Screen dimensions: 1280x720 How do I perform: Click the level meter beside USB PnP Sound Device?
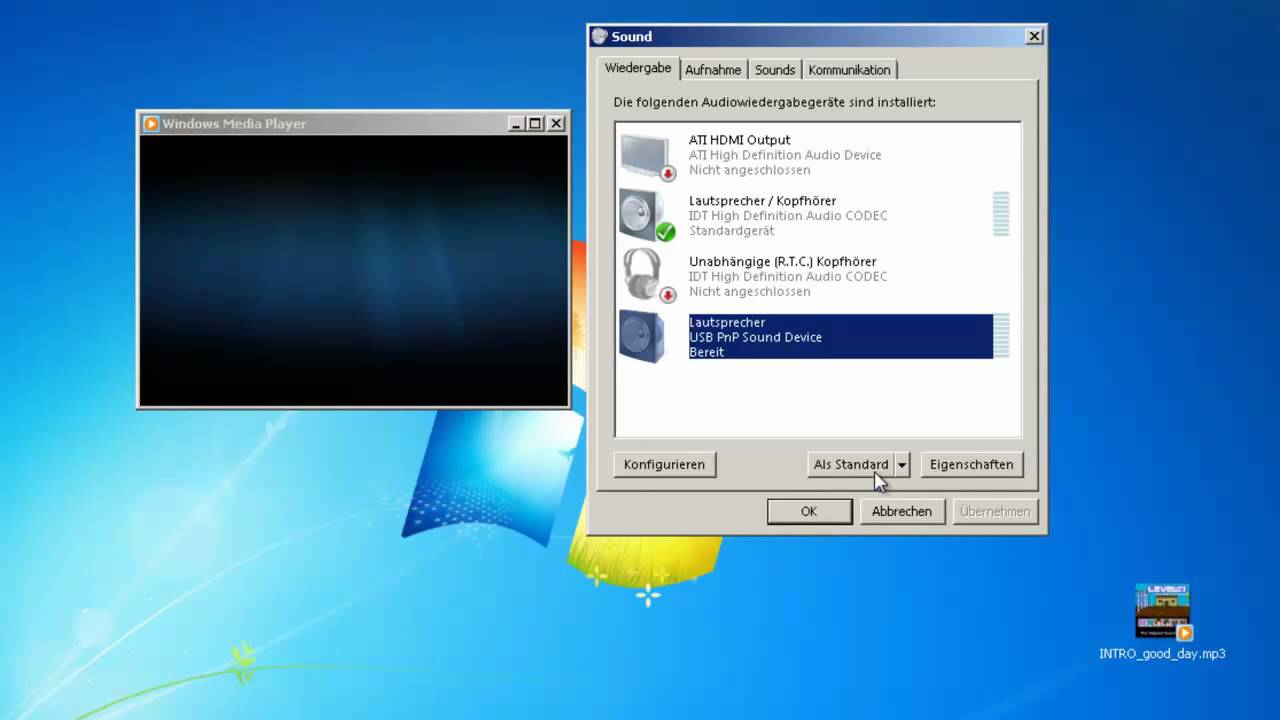tap(1001, 335)
